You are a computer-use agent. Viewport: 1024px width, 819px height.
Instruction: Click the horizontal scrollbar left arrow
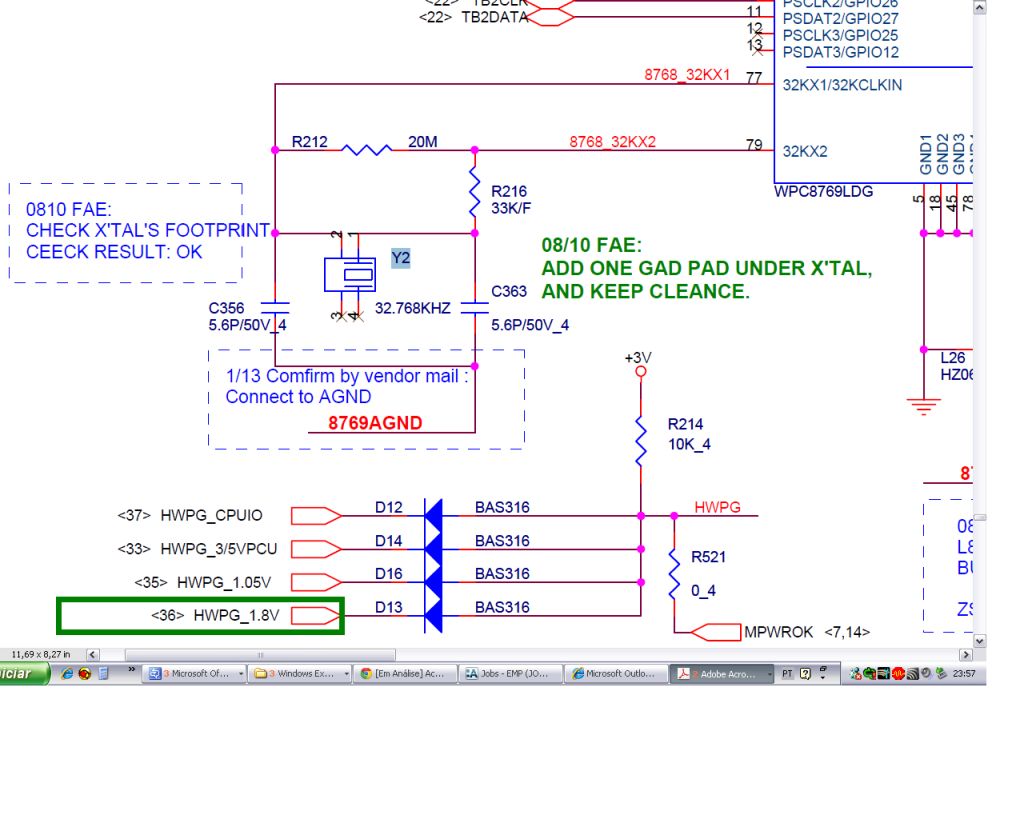(93, 654)
